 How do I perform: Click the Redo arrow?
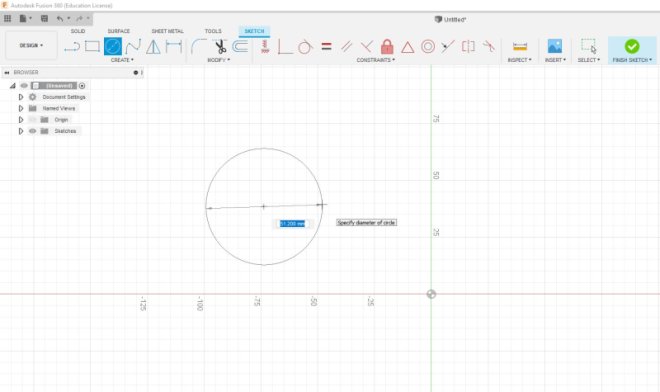pos(80,19)
